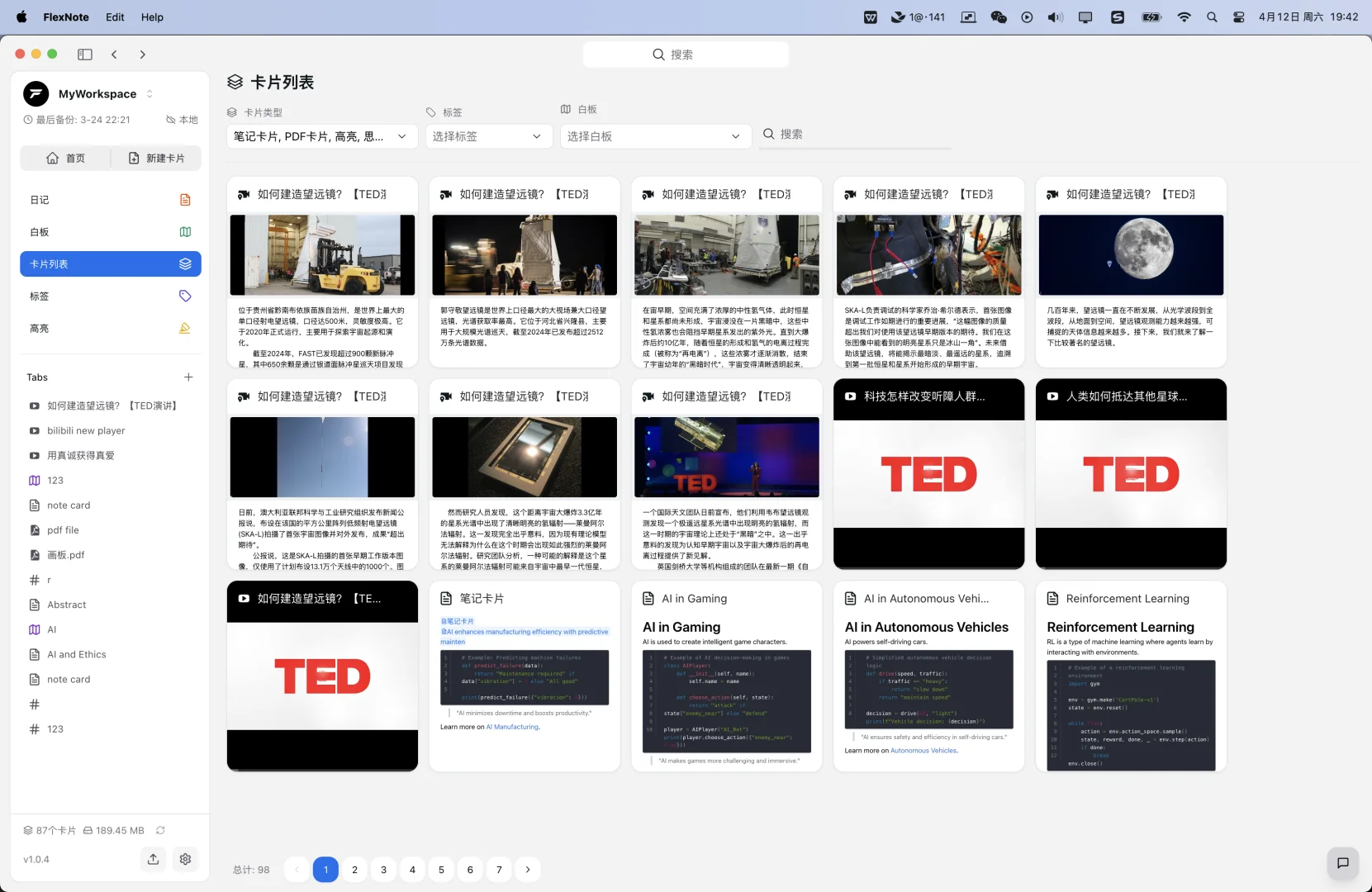The height and width of the screenshot is (892, 1372).
Task: Open the moon telescope video card thumbnail
Action: click(x=1131, y=255)
